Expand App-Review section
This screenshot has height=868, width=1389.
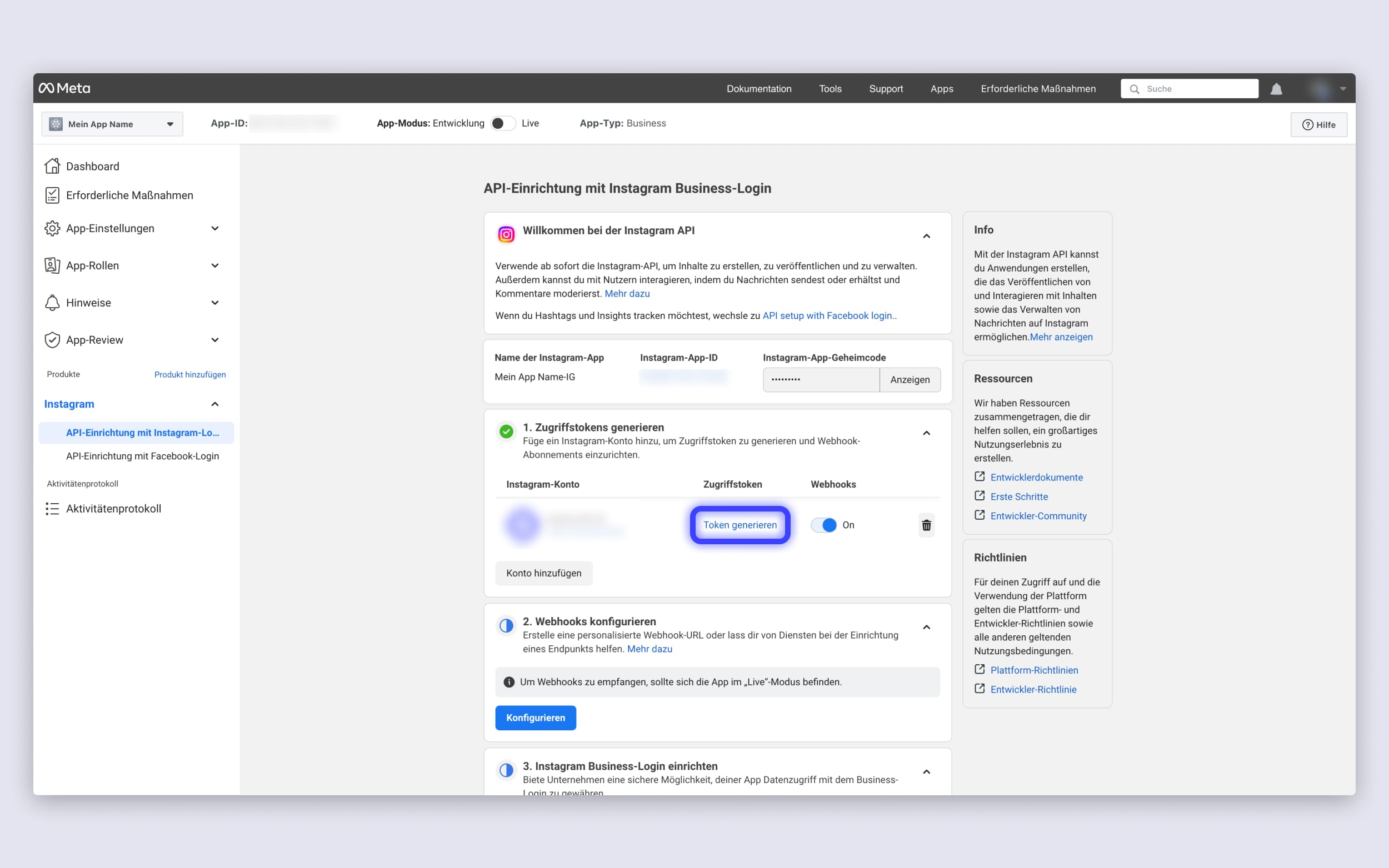(x=215, y=340)
